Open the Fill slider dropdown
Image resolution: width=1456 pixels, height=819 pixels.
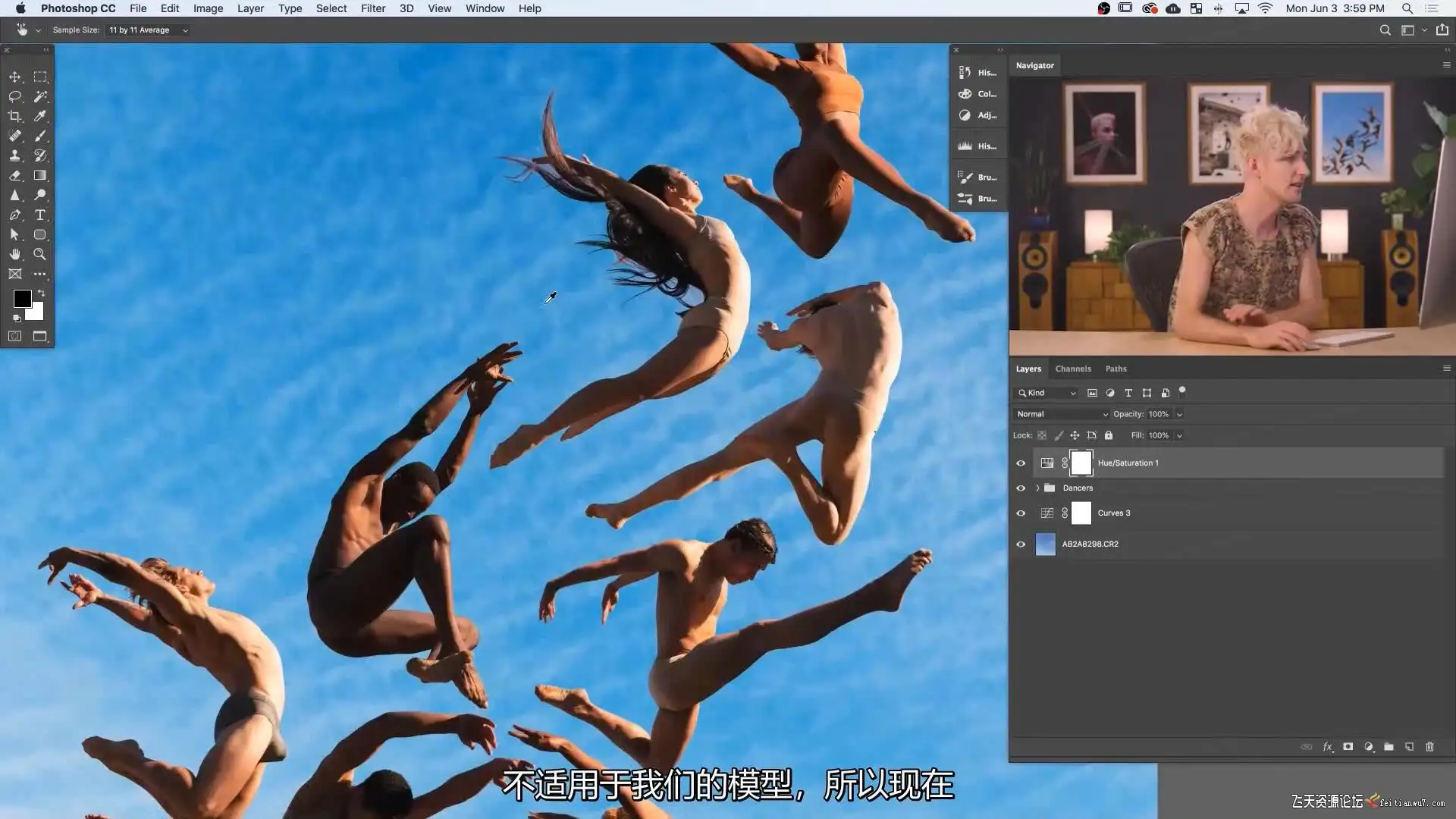coord(1179,436)
